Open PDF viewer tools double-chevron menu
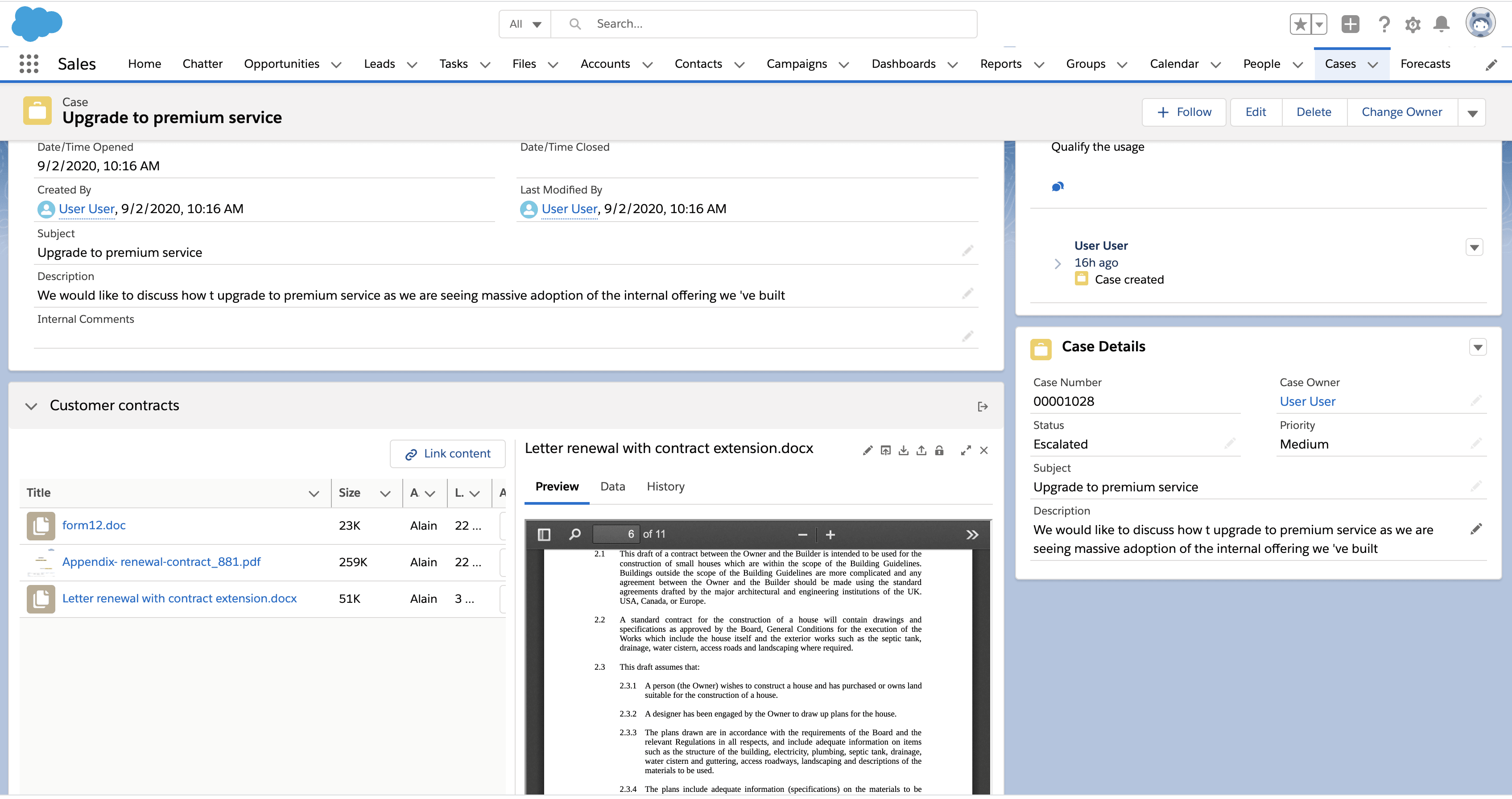 (972, 535)
